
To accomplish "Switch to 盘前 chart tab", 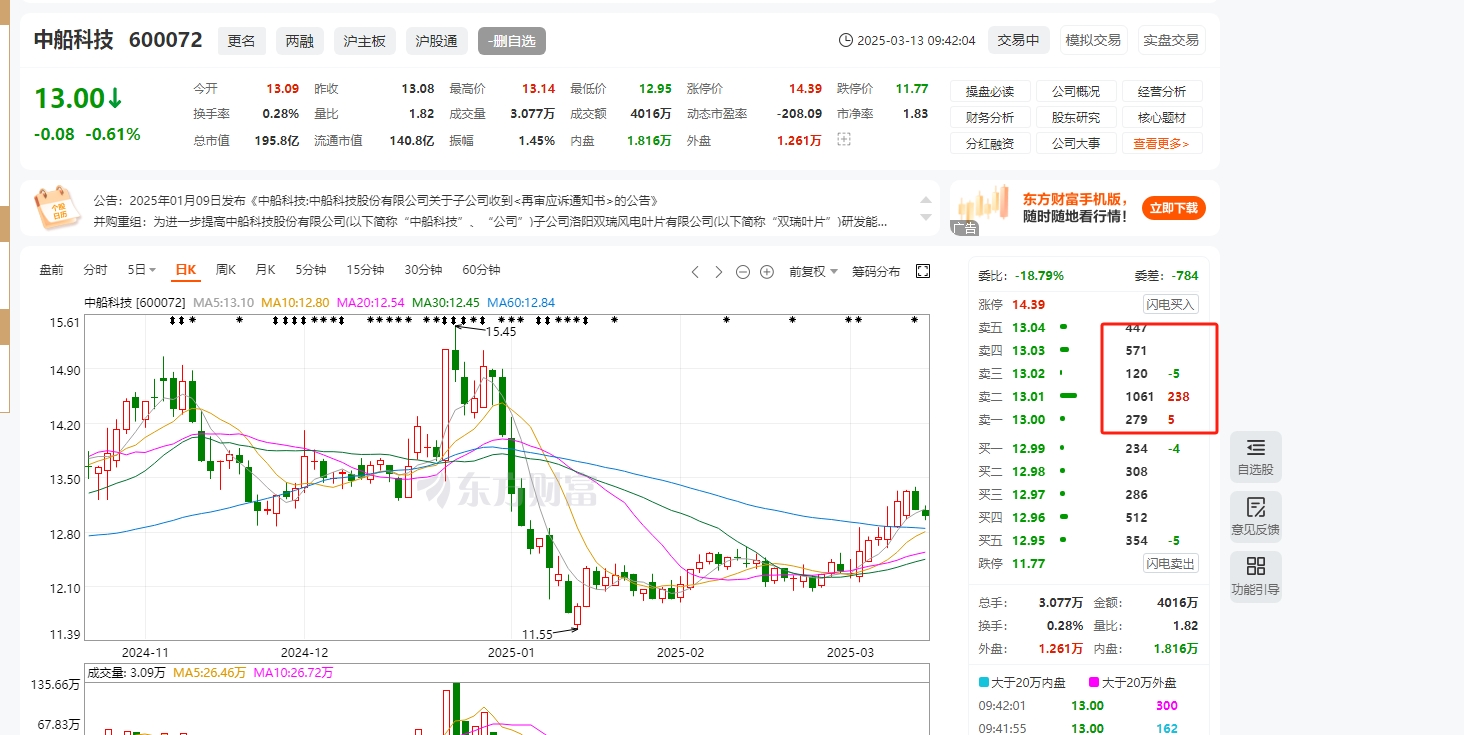I will (51, 270).
